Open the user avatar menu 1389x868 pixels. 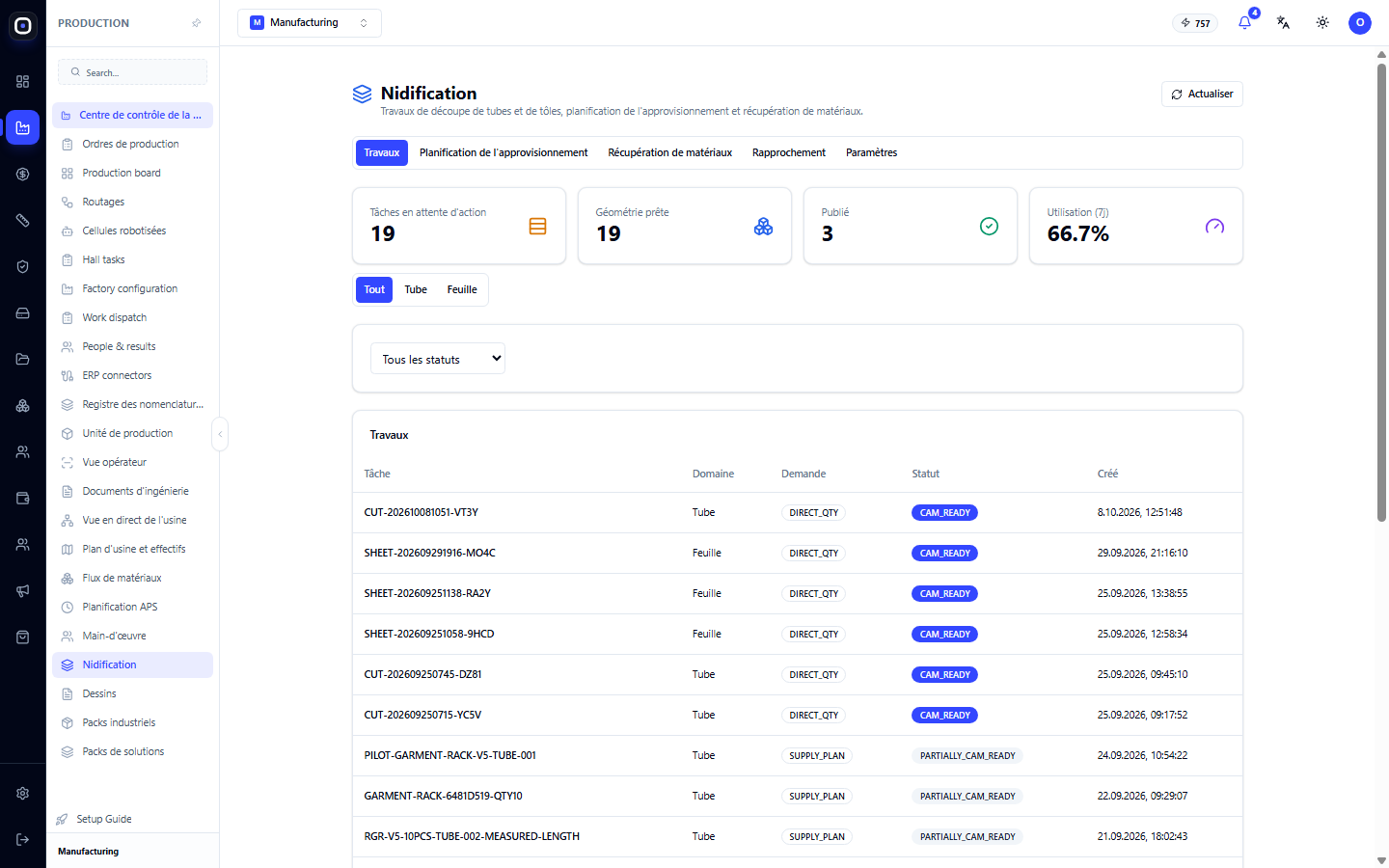[x=1360, y=22]
